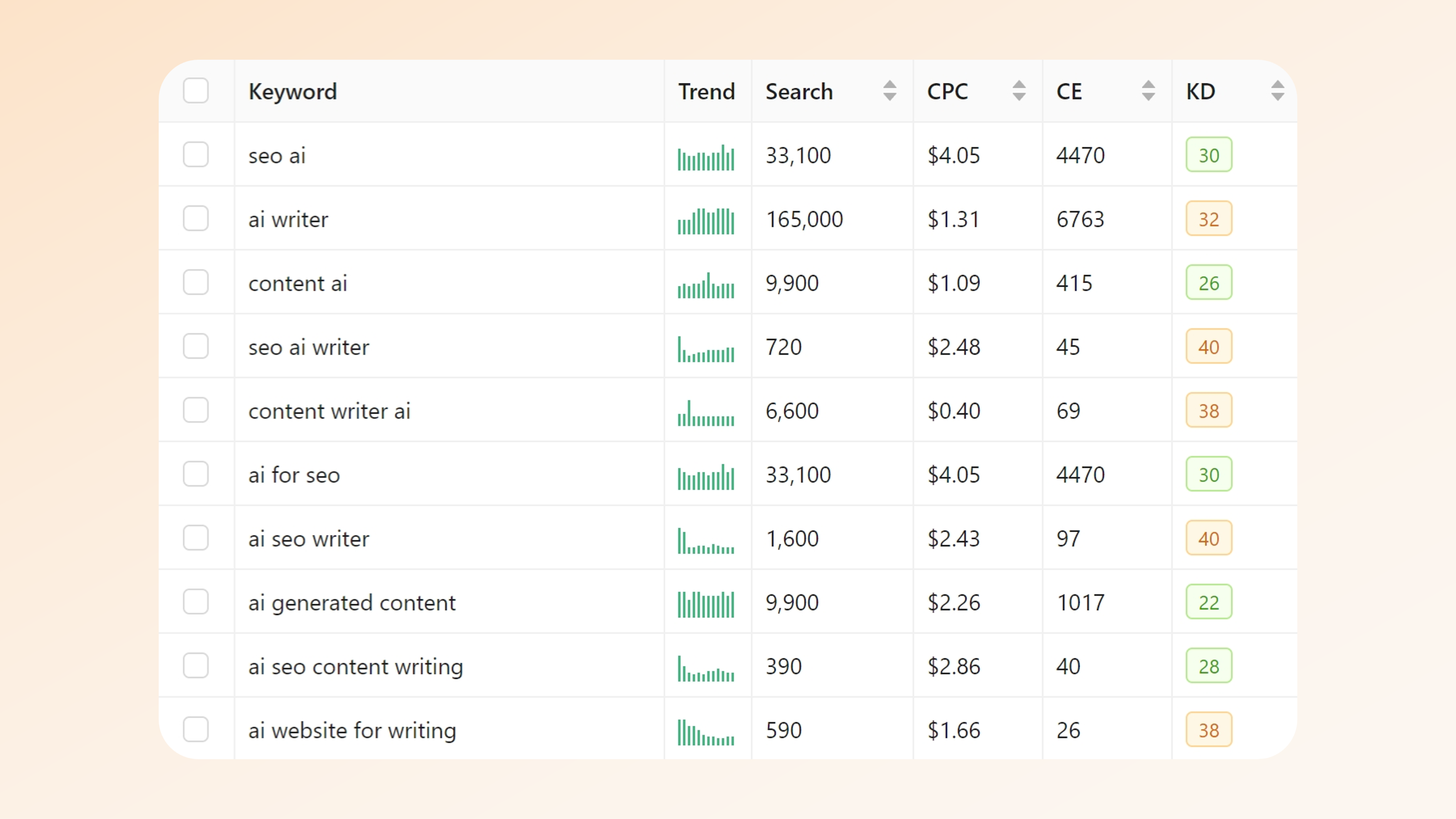Click the KD 30 badge for seo ai

1208,155
